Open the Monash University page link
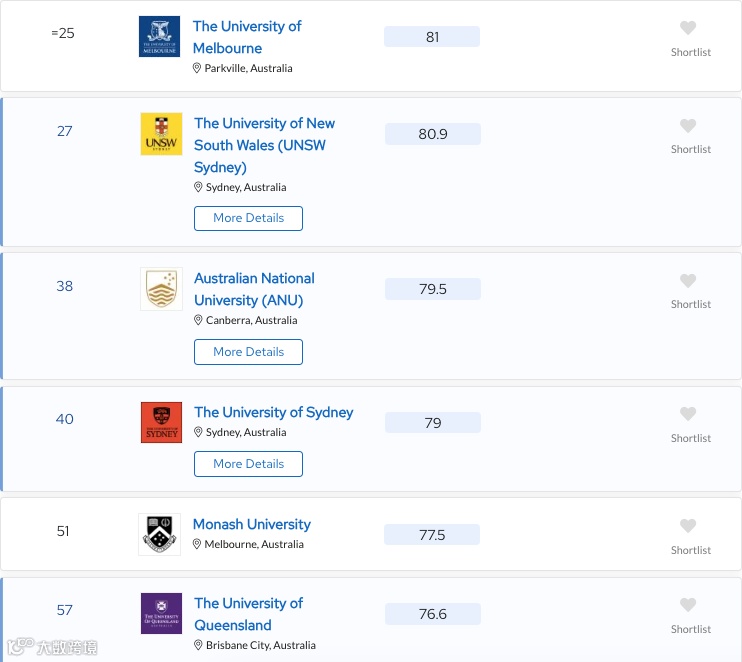 pos(251,524)
